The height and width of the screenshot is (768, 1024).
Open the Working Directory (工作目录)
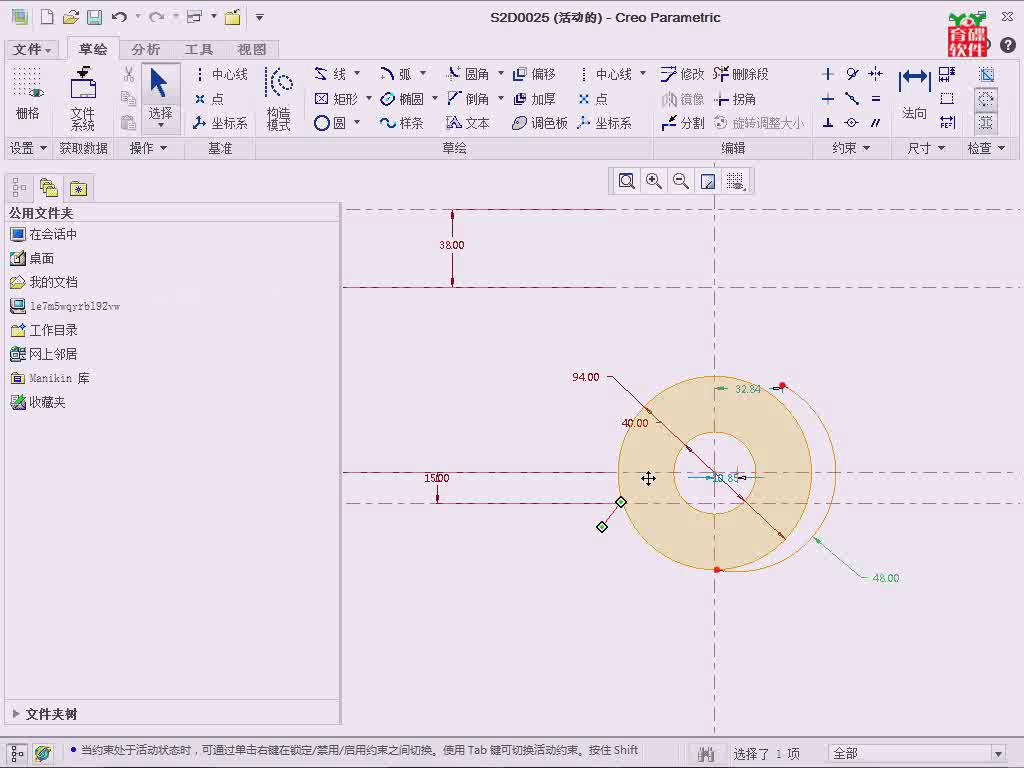point(44,330)
